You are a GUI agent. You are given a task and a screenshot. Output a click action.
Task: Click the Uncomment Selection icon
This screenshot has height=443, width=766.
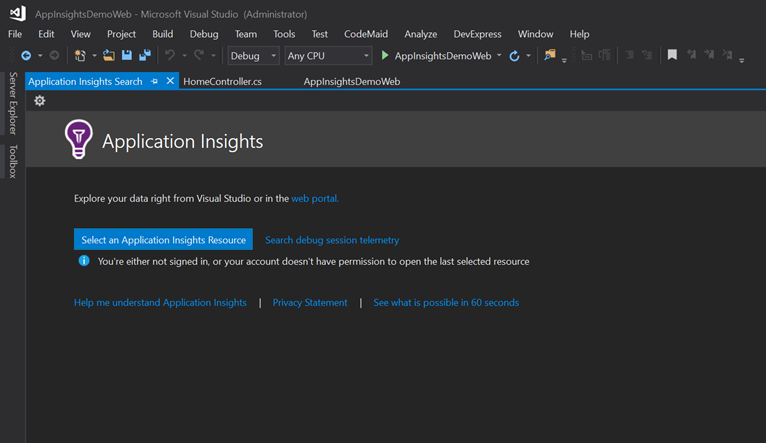647,55
